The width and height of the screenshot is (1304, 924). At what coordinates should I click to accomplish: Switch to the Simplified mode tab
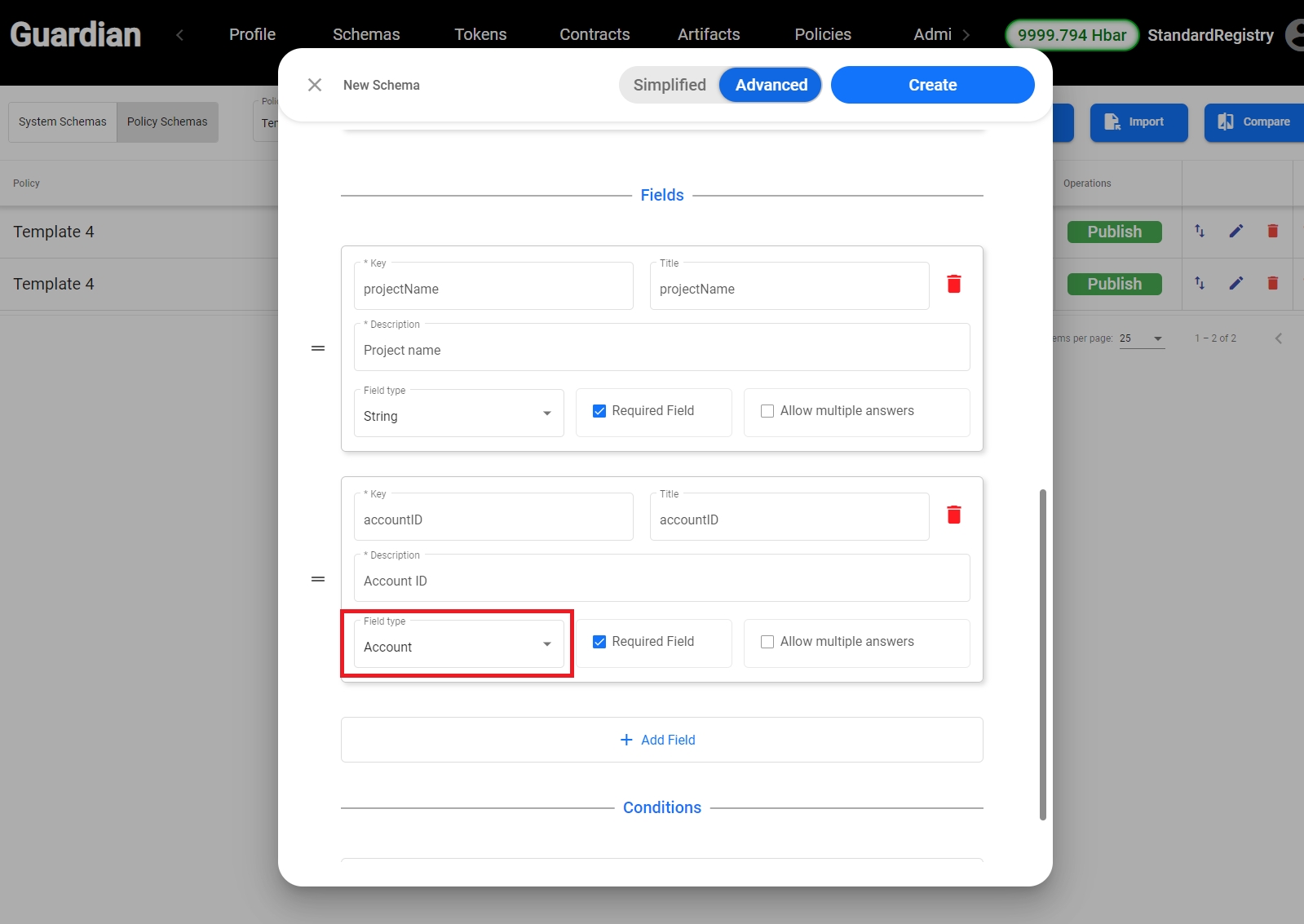click(x=670, y=85)
